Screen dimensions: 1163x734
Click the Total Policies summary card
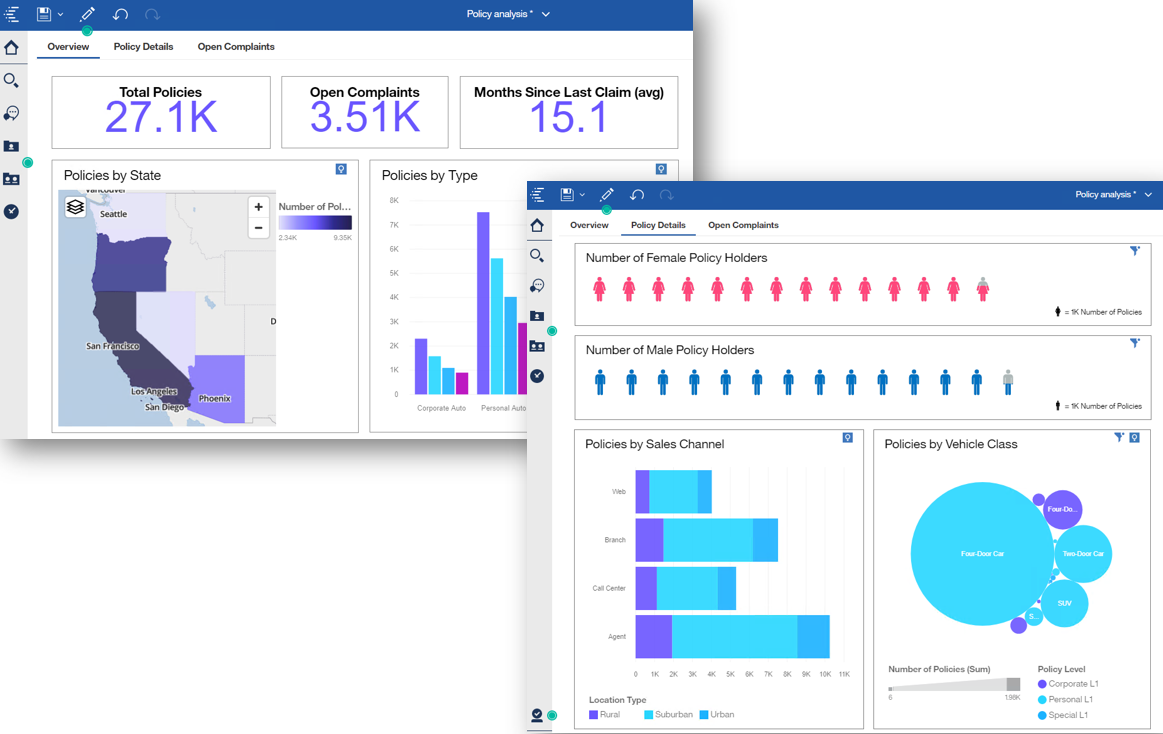pos(161,112)
